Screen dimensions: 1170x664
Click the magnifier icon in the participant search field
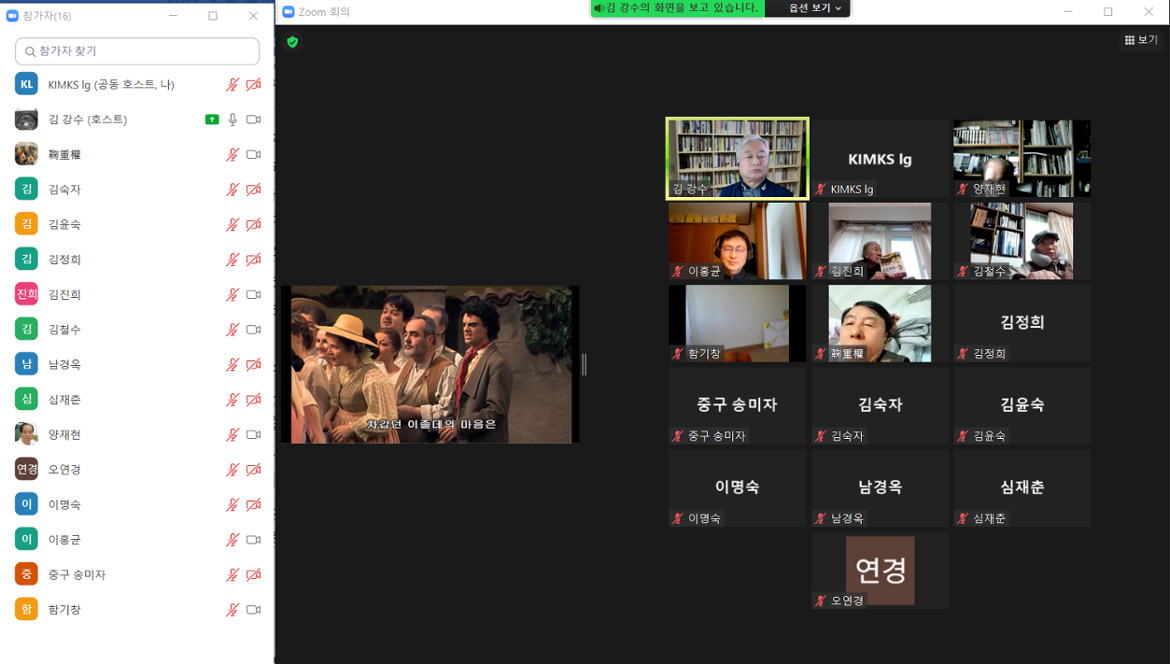click(x=28, y=49)
